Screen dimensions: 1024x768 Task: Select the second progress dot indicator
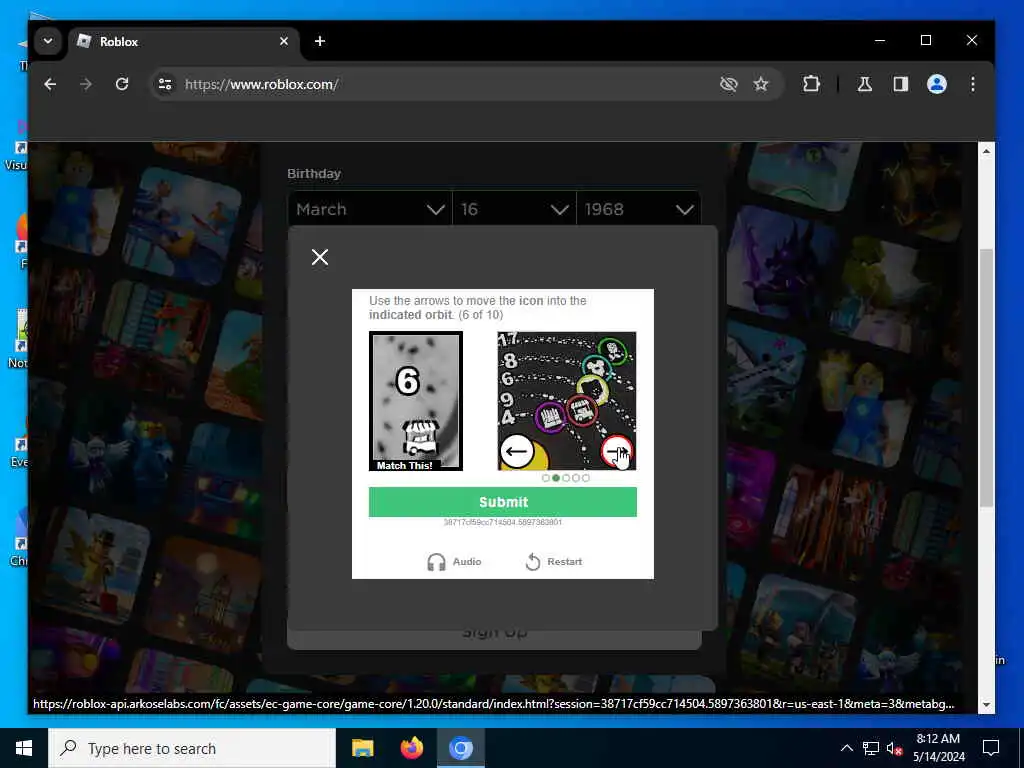coord(556,478)
